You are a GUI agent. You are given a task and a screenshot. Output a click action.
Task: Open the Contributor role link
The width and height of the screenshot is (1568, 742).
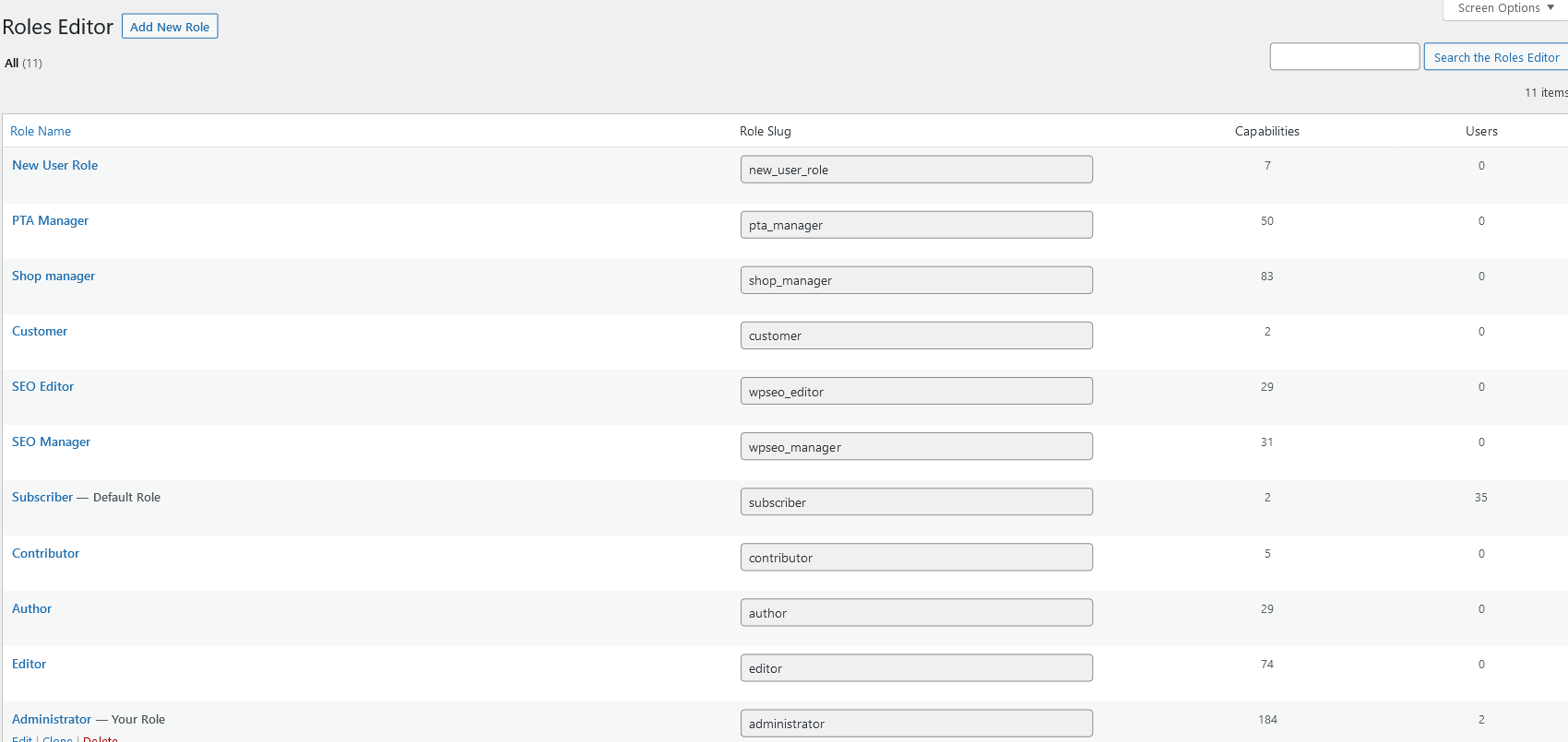pos(45,553)
